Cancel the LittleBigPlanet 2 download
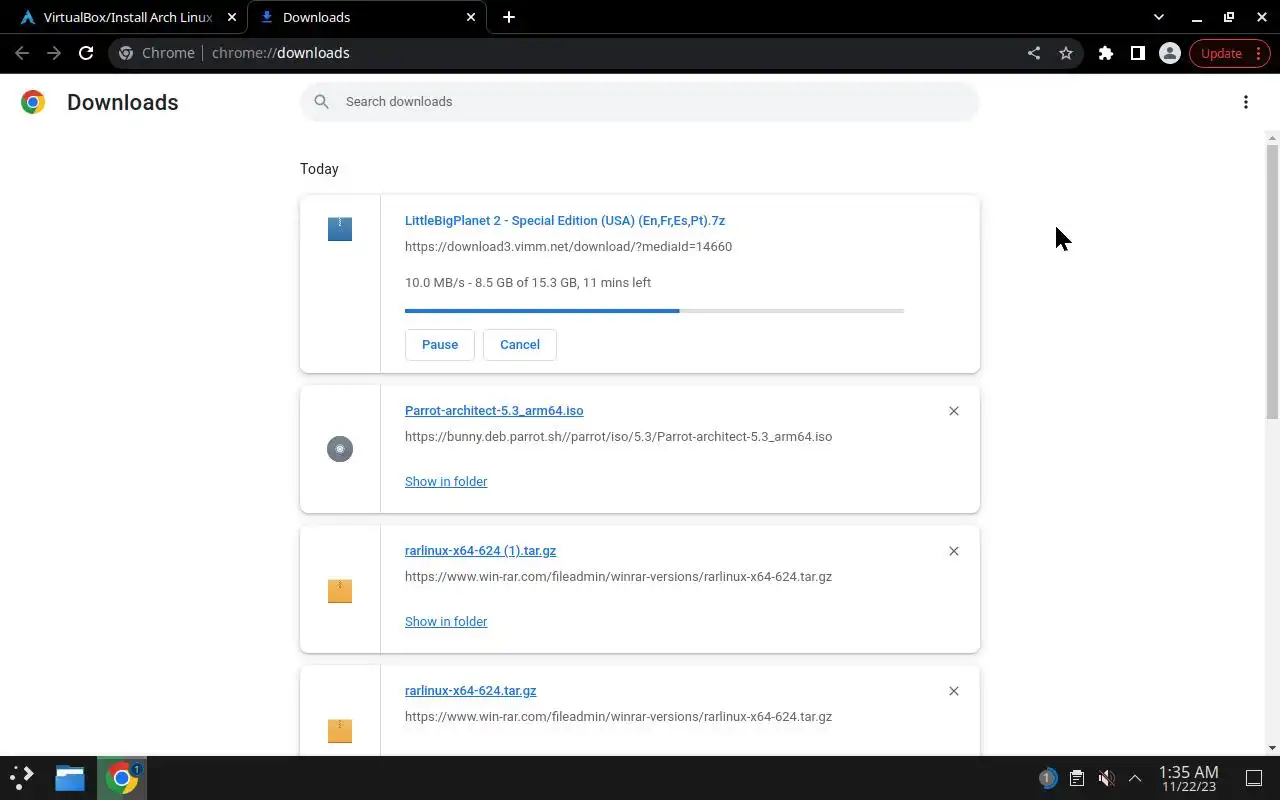This screenshot has height=800, width=1280. pos(520,344)
